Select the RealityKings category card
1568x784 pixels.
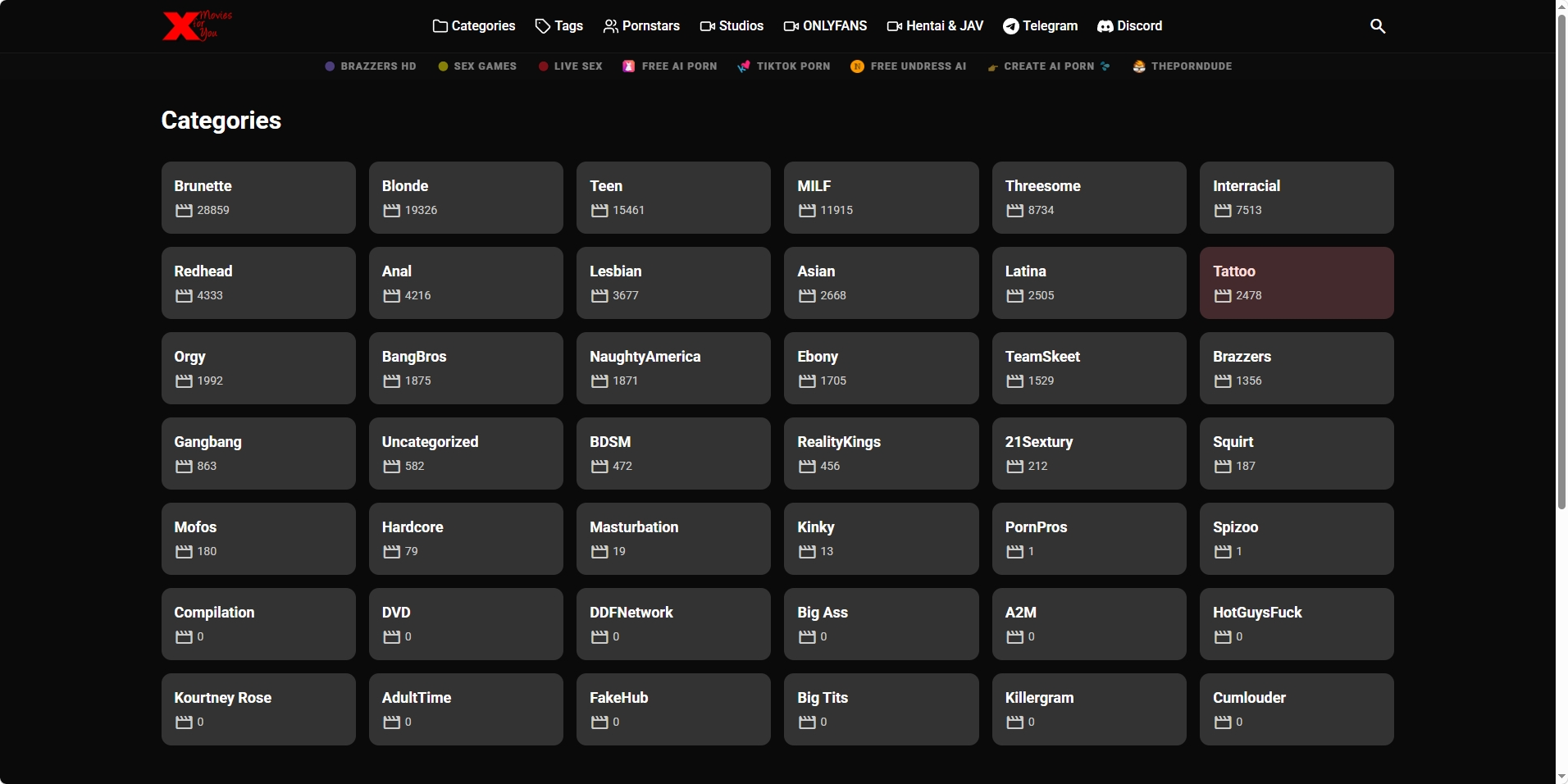tap(882, 454)
